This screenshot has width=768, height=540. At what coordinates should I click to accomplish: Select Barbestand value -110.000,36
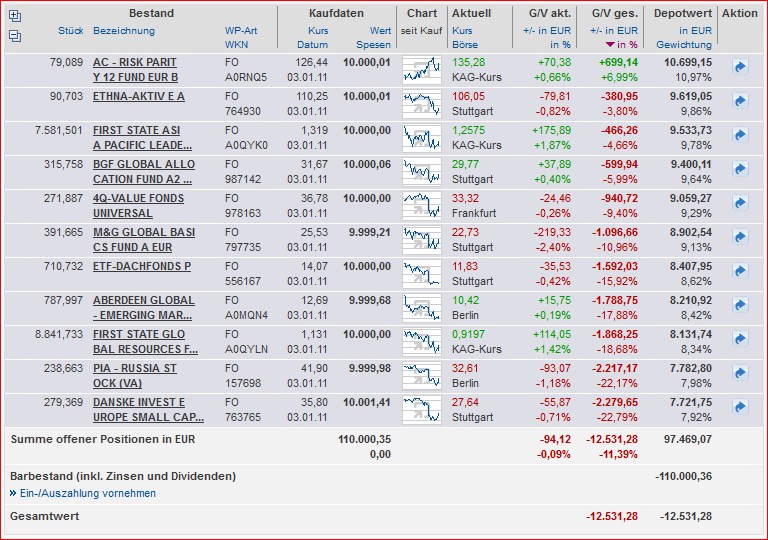pyautogui.click(x=684, y=476)
